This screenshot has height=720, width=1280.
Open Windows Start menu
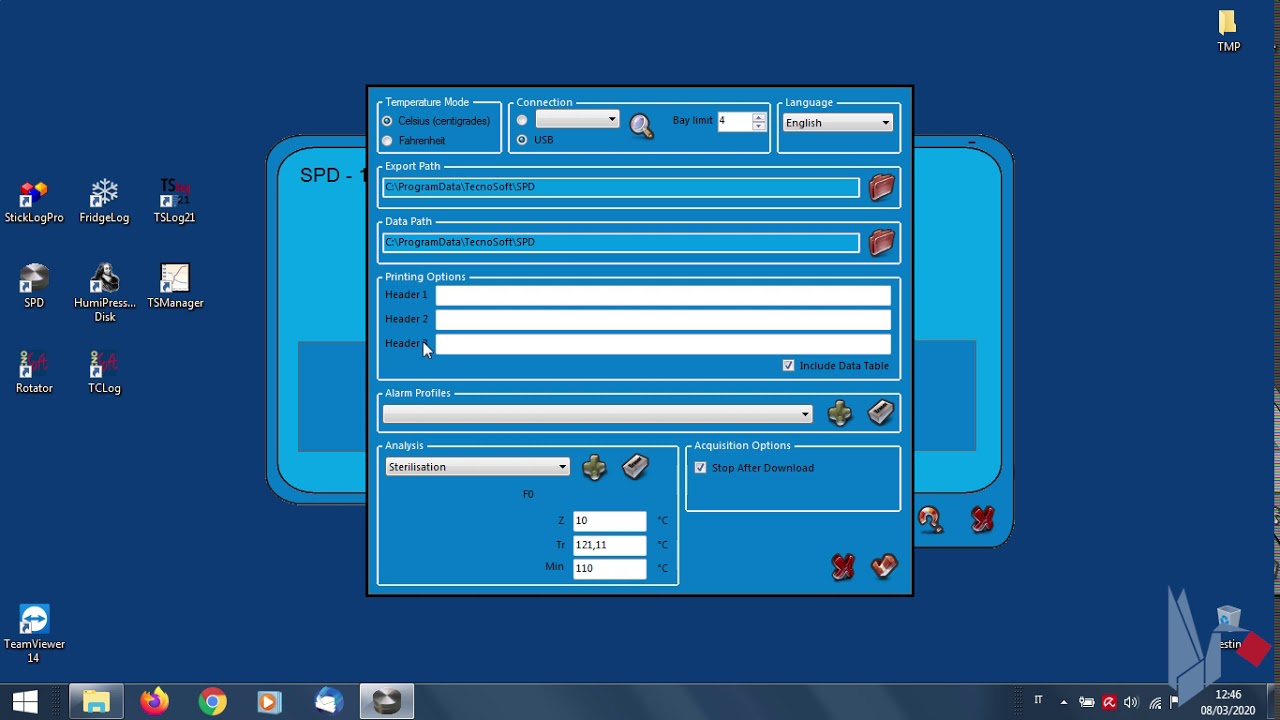[24, 702]
